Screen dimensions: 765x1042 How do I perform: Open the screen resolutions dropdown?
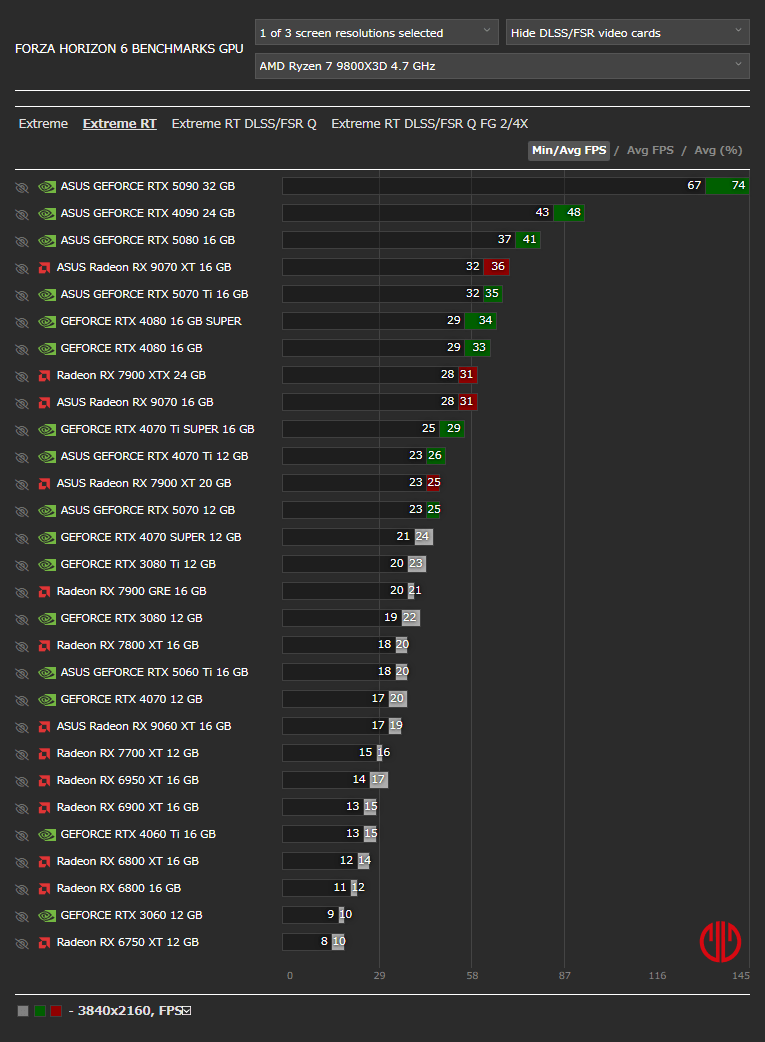tap(376, 33)
